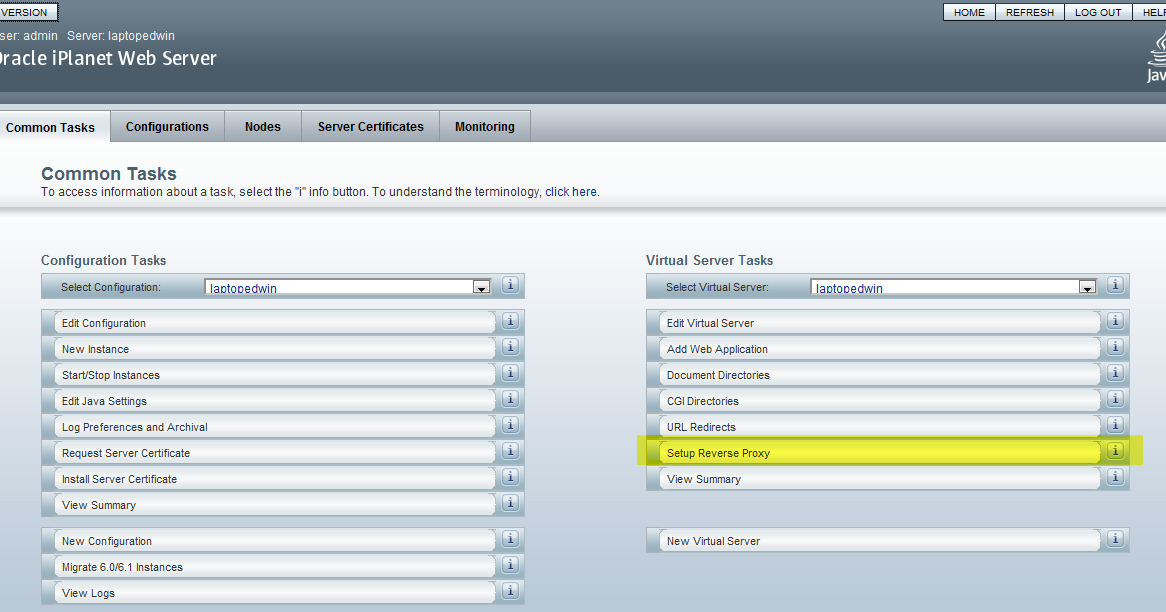Open info beside Select Configuration dropdown
Screen dimensions: 1166x612
(510, 285)
